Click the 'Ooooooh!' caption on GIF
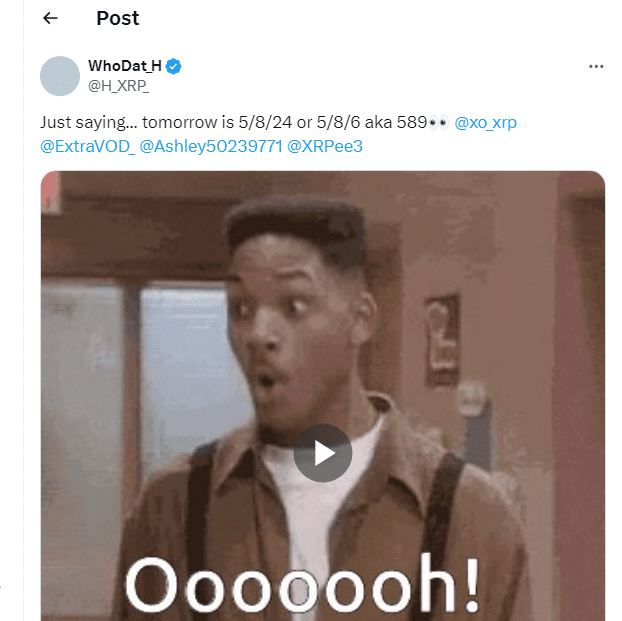 (303, 584)
